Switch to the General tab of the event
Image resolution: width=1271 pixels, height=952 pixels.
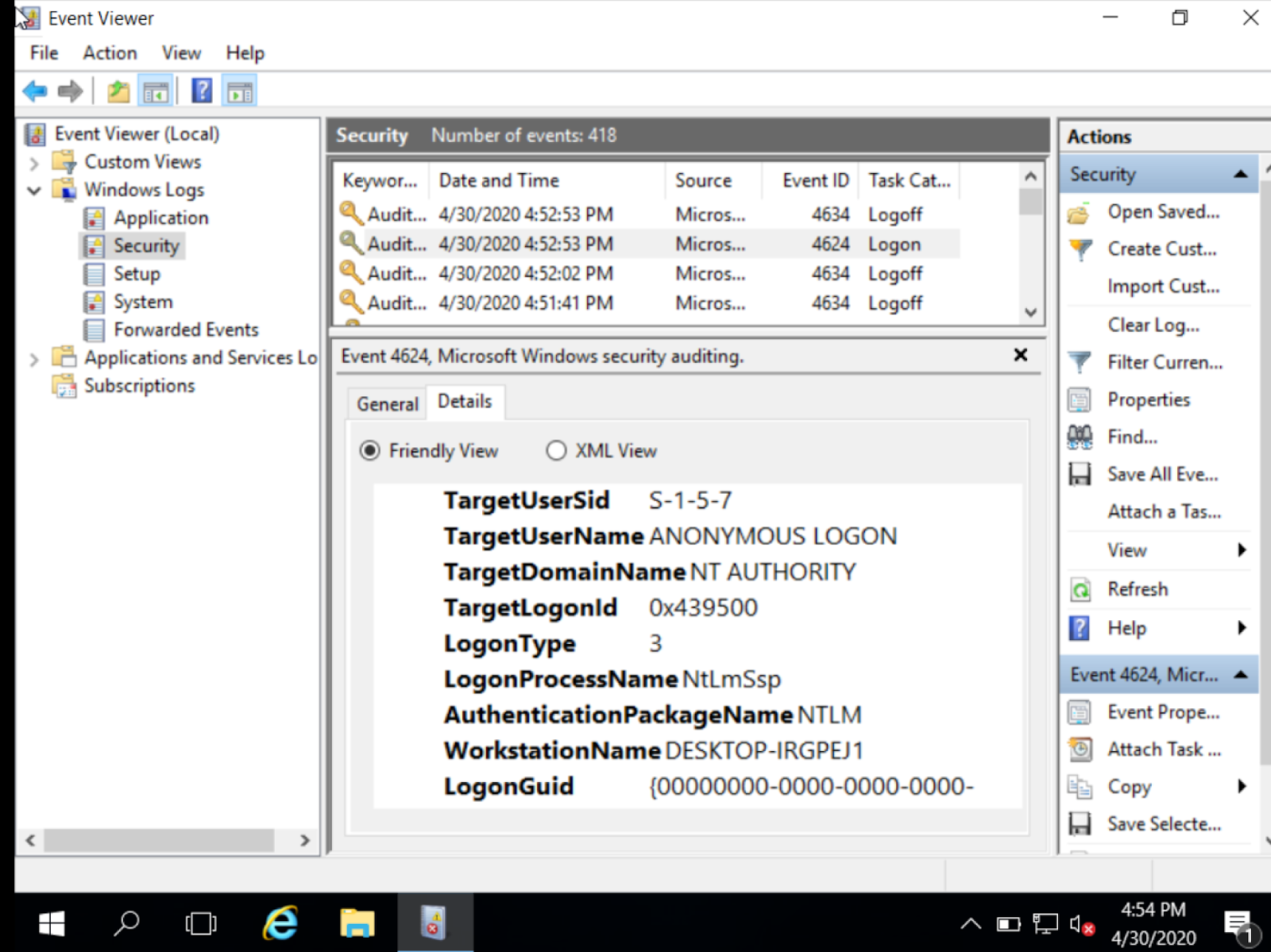387,403
